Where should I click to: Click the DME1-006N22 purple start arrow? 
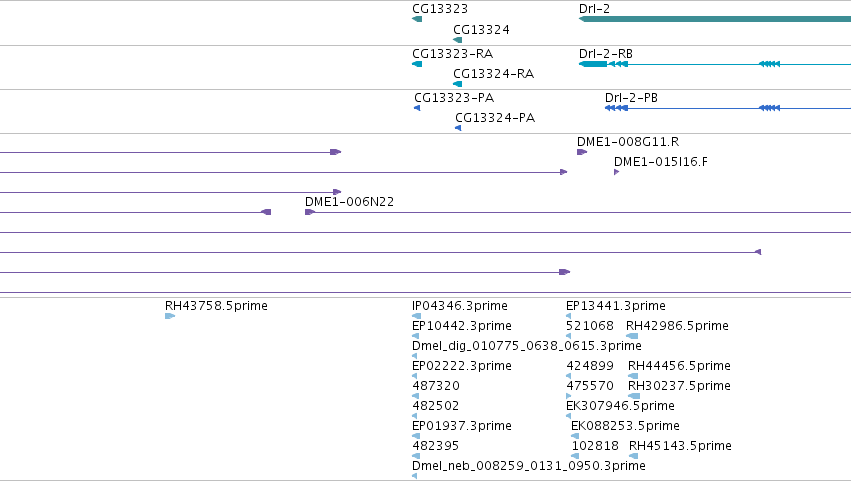[310, 212]
